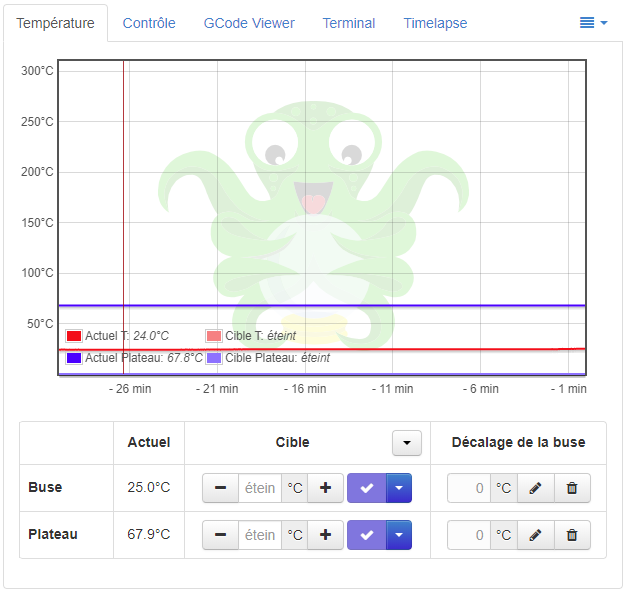Open the tab list hamburger menu
The height and width of the screenshot is (600, 632).
pyautogui.click(x=593, y=23)
